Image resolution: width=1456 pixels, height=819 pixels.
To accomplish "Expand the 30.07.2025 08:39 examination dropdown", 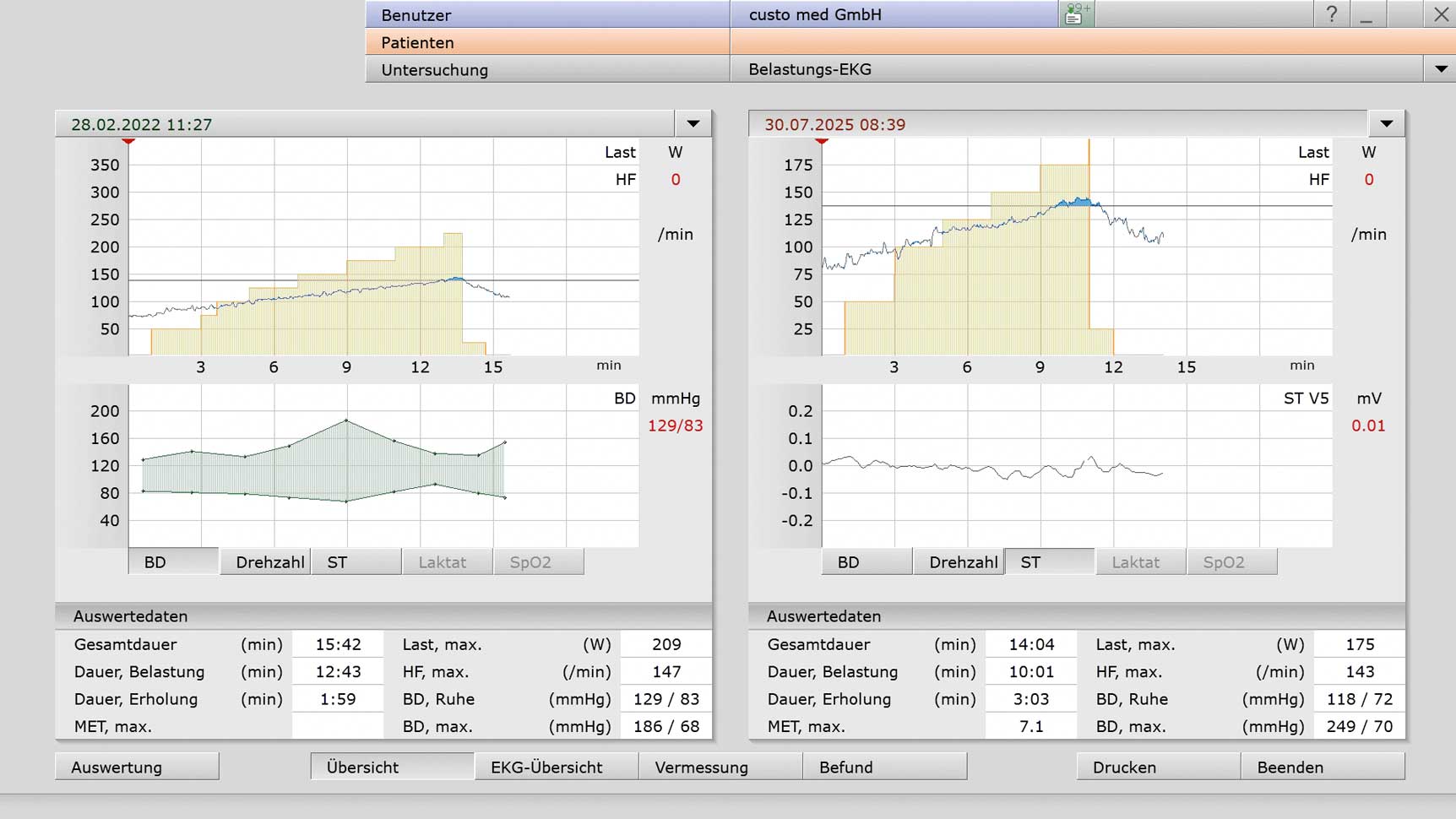I will pos(1387,124).
